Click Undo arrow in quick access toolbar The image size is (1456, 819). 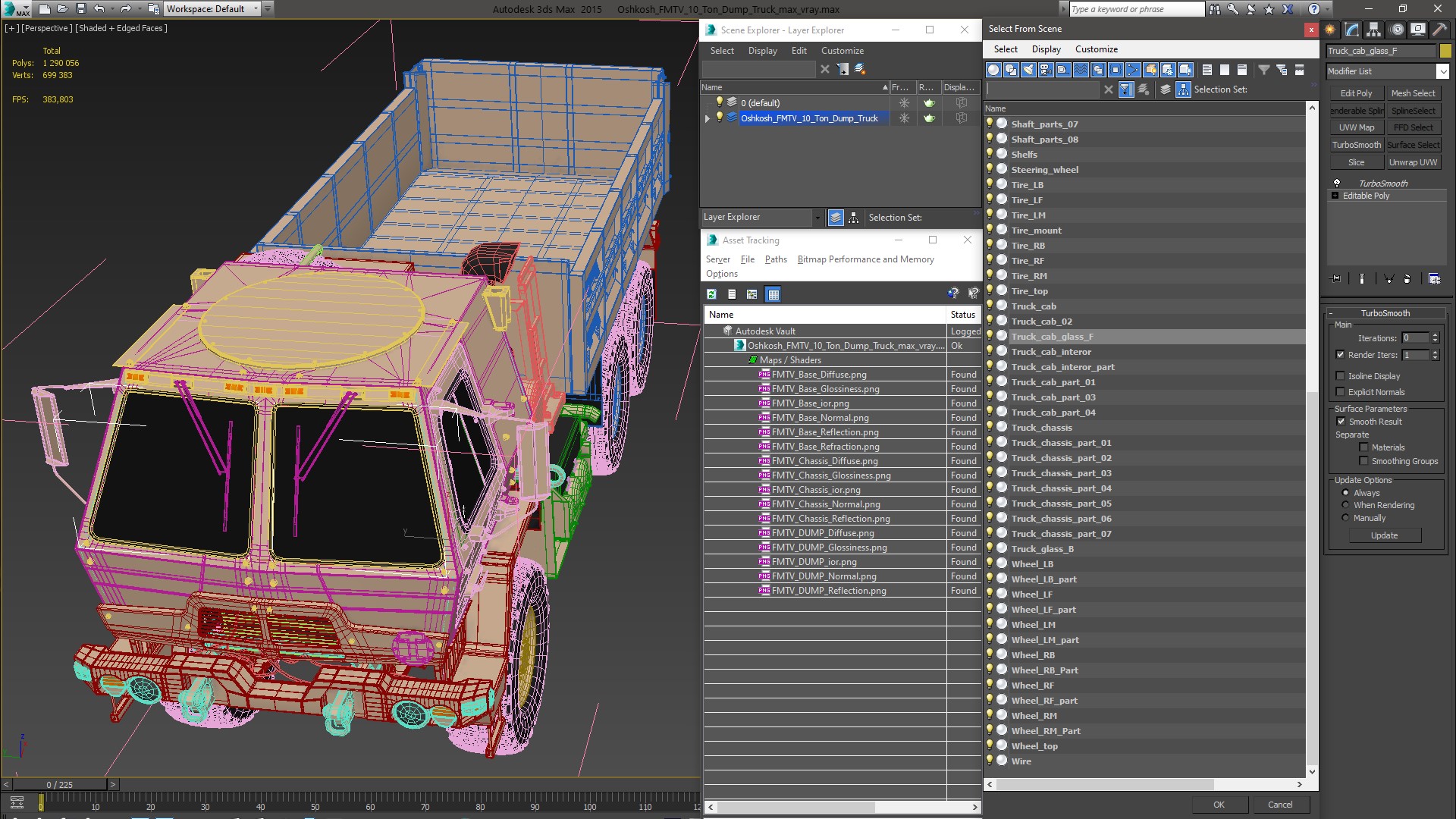point(99,9)
